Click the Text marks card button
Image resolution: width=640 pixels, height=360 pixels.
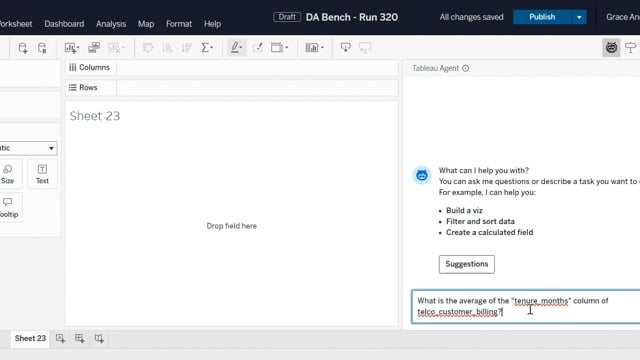tap(42, 174)
